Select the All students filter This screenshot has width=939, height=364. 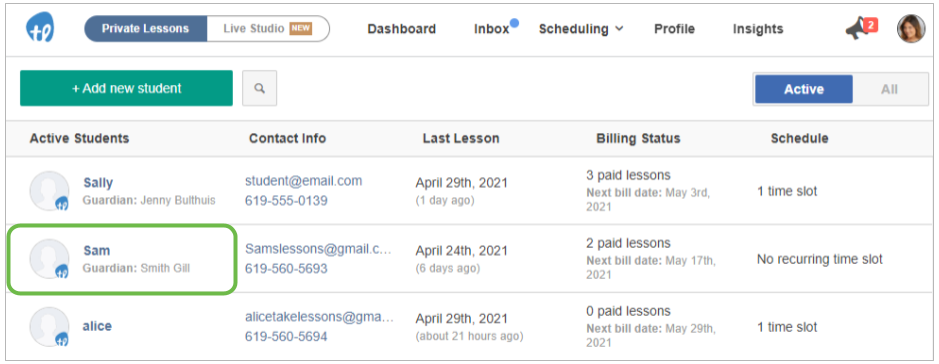(889, 89)
